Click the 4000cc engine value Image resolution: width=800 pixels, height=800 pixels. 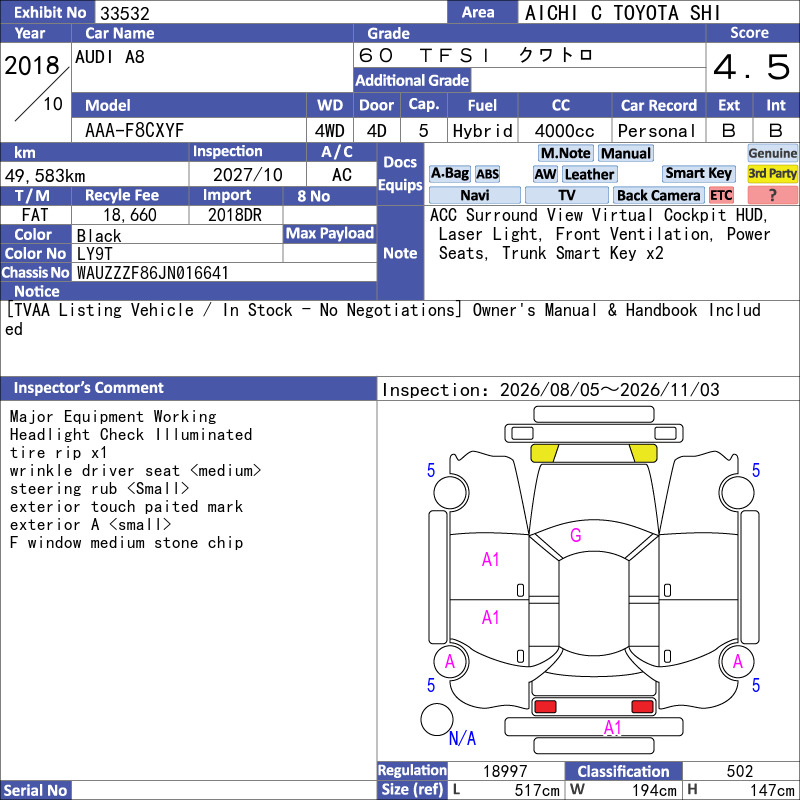(564, 131)
